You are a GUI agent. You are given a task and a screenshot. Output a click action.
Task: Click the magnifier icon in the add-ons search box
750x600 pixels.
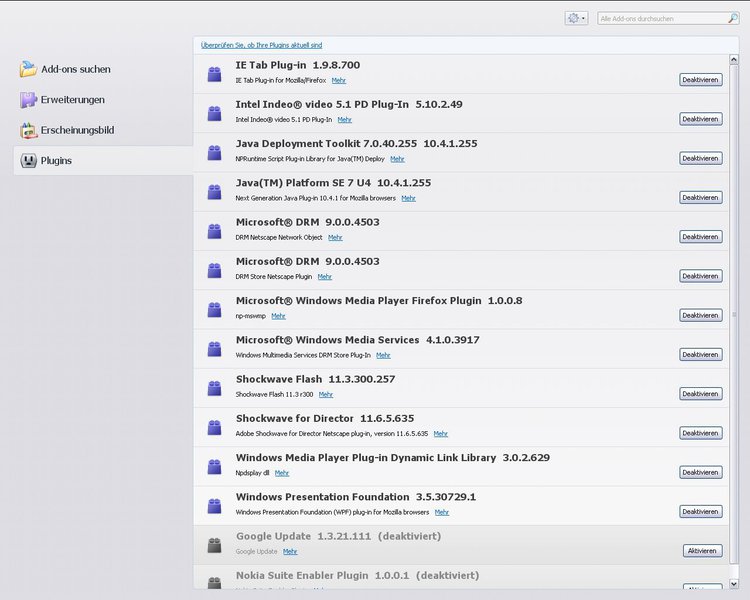(x=732, y=19)
